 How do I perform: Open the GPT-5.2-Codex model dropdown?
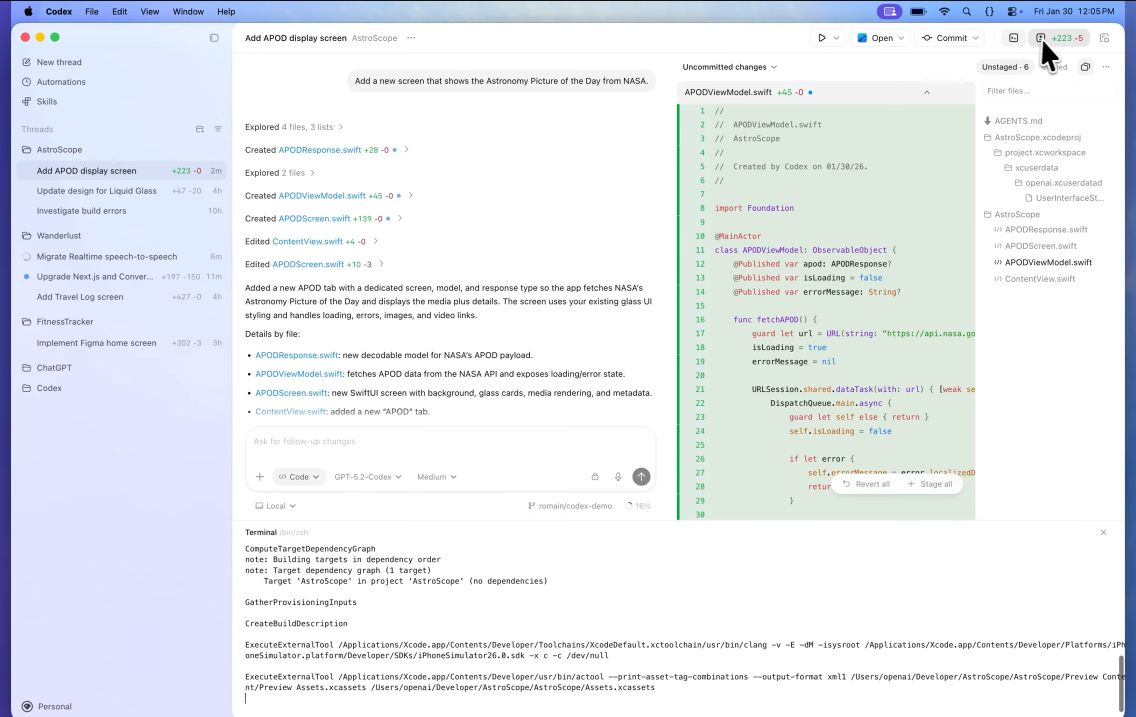point(367,477)
